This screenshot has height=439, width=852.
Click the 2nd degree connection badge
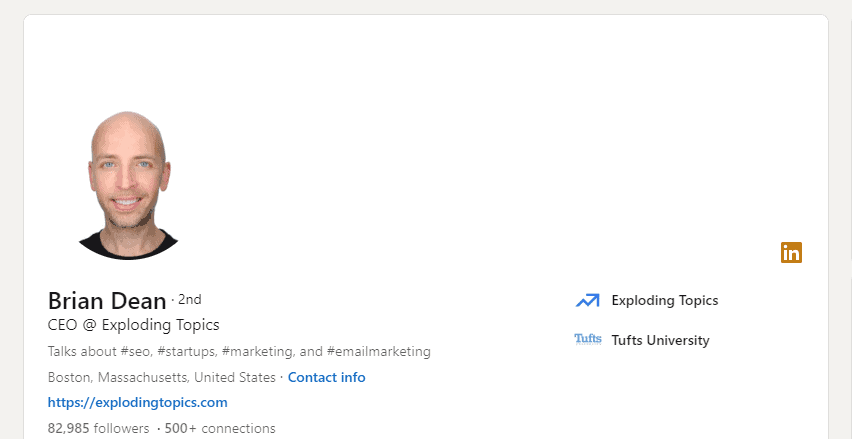[x=190, y=299]
